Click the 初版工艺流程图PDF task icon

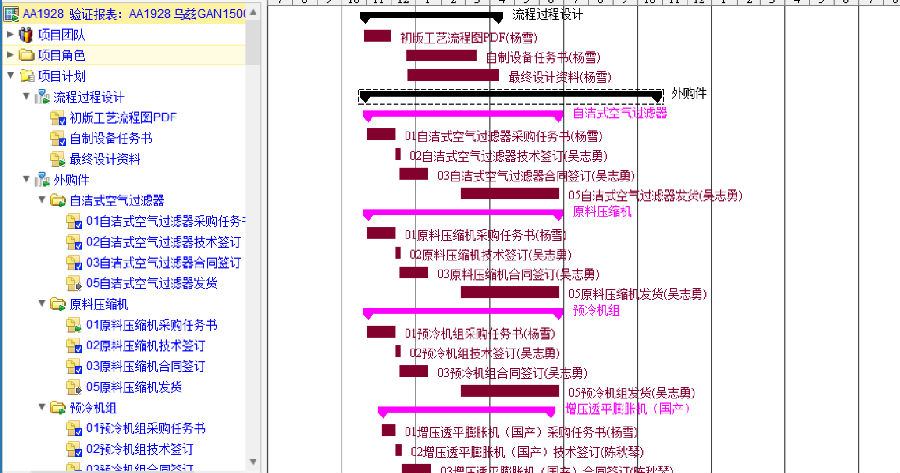click(x=58, y=118)
